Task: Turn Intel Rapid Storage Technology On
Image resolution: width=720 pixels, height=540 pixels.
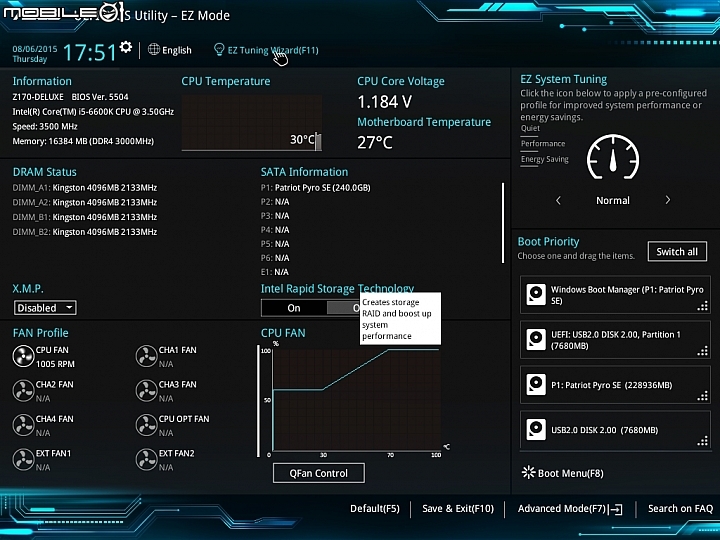Action: coord(294,308)
